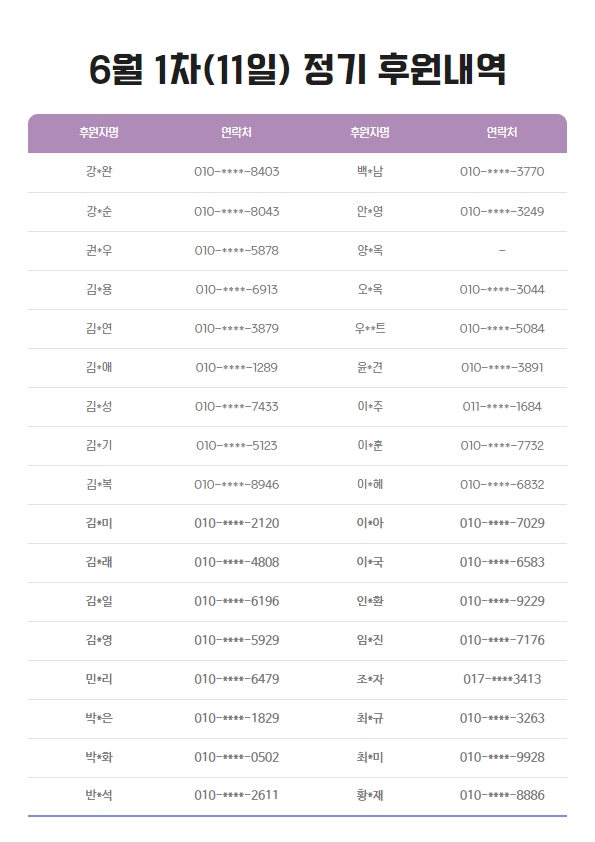Click phone number 010-****-2120
Image resolution: width=595 pixels, height=842 pixels.
pos(237,523)
